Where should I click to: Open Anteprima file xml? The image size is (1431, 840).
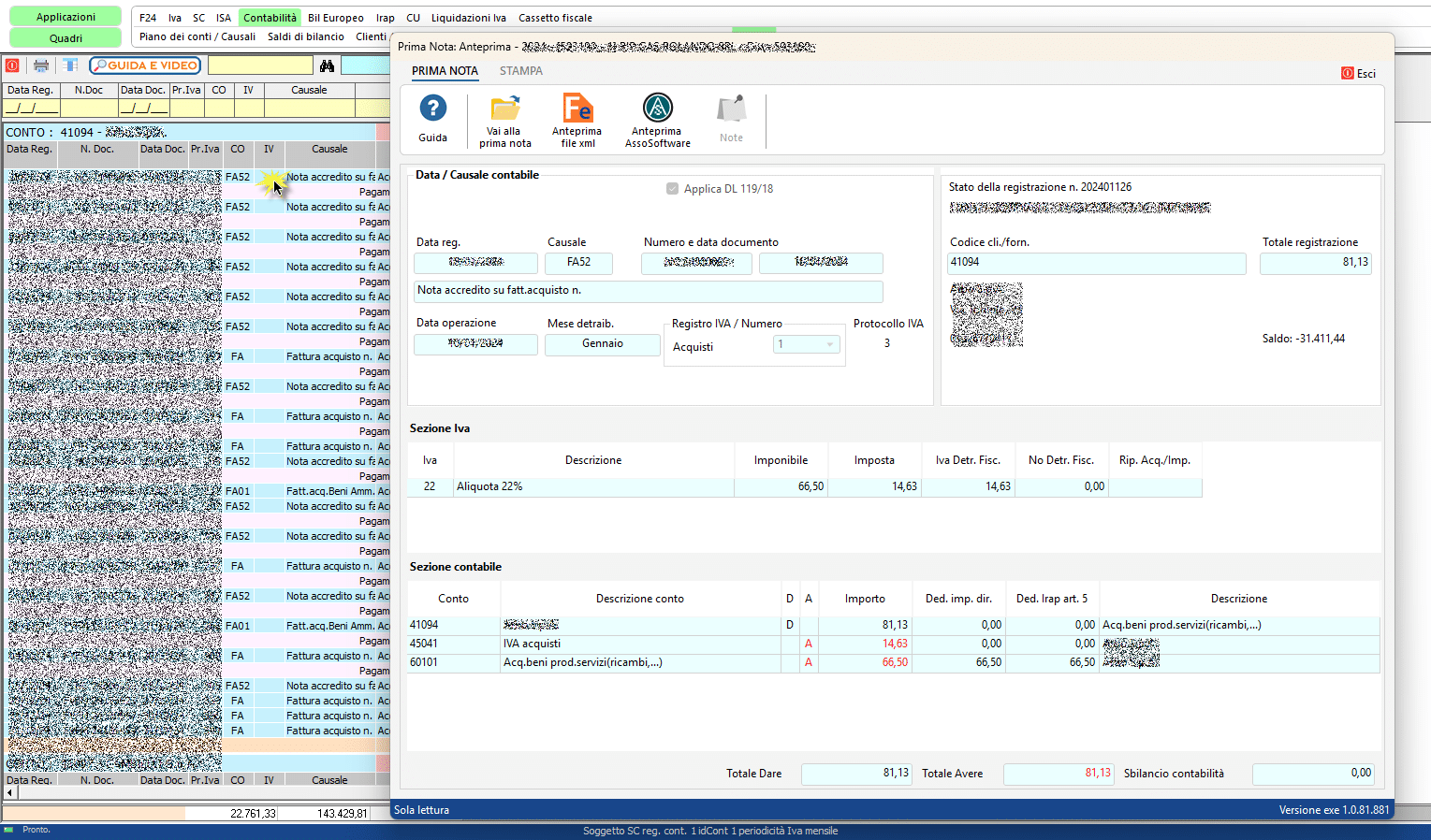click(x=577, y=109)
